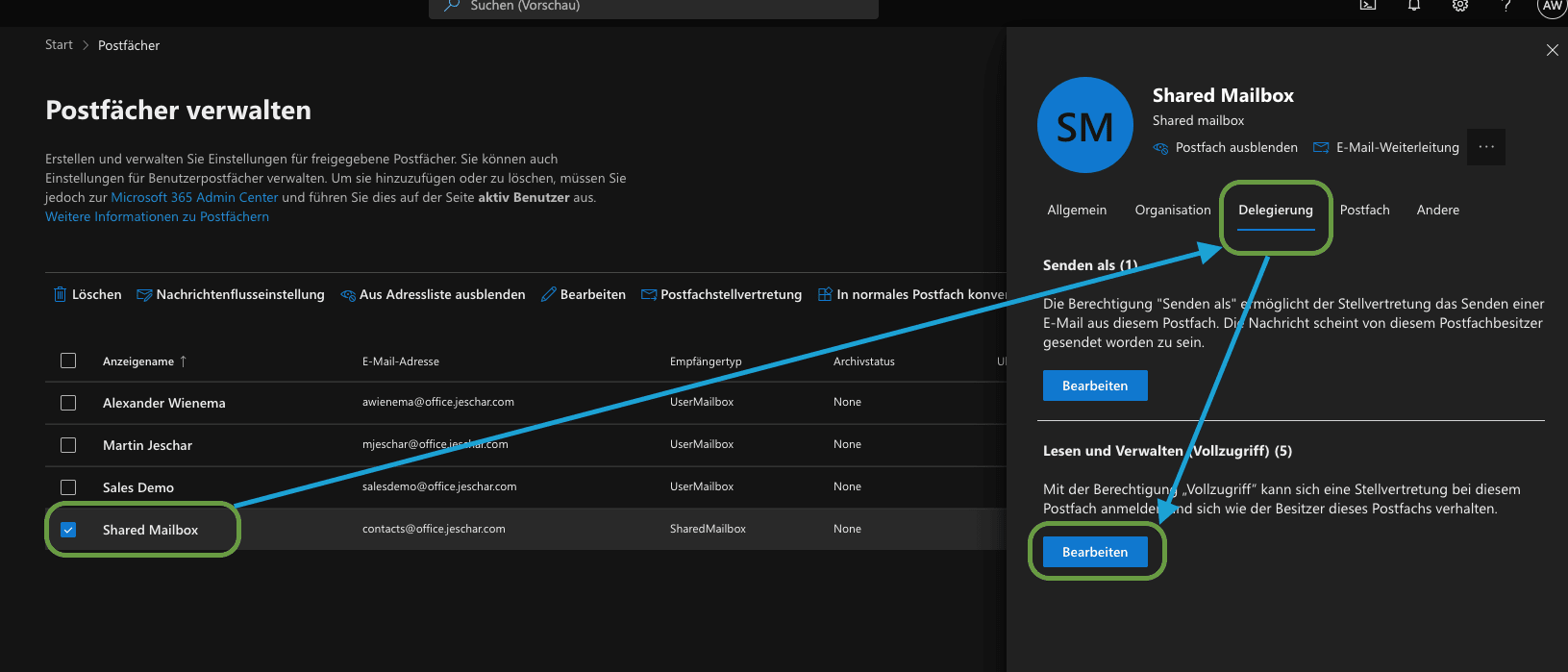Click Aus Adressliste ausblenden

pos(433,294)
